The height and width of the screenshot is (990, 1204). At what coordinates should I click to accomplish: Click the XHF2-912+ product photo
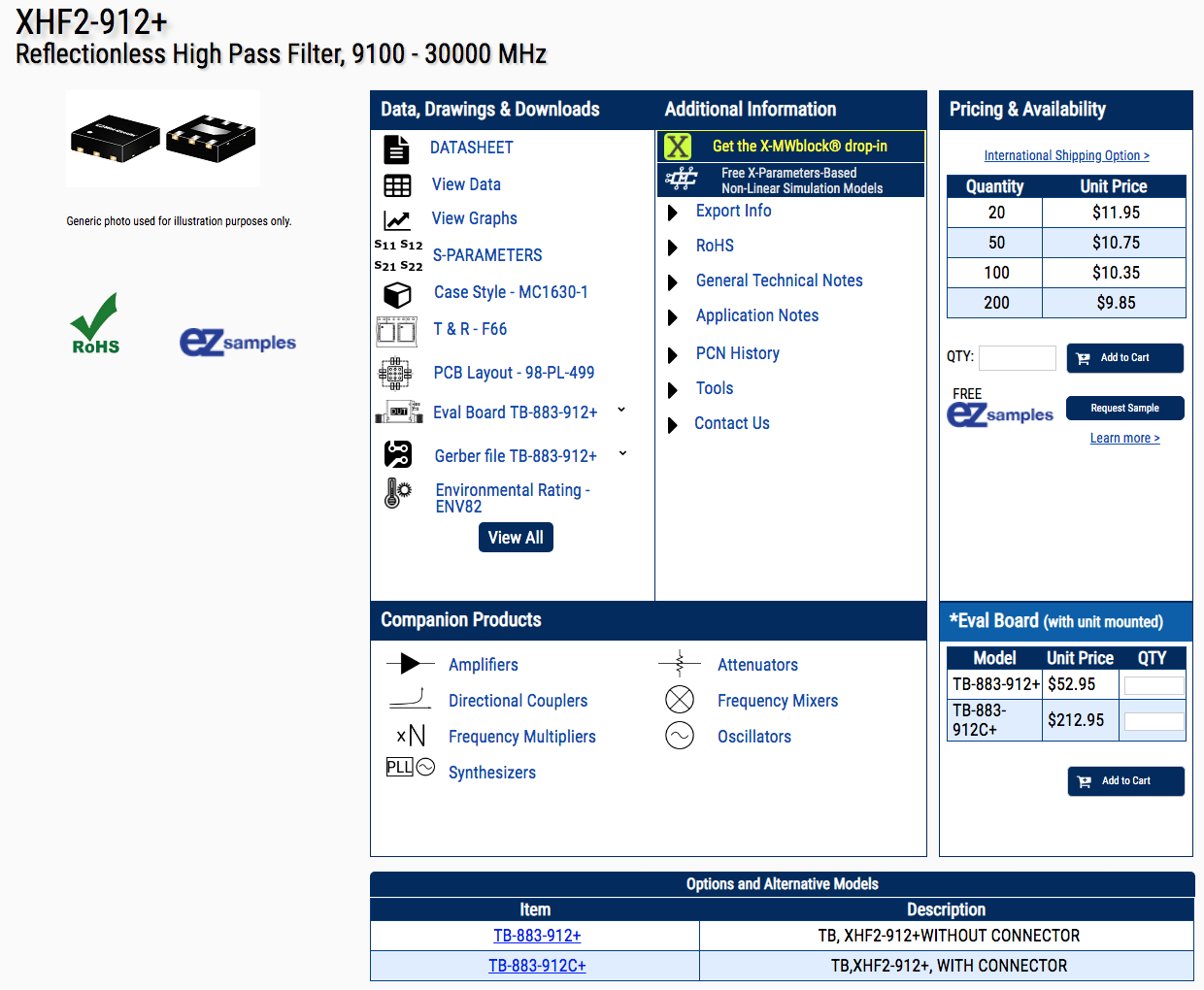coord(163,139)
